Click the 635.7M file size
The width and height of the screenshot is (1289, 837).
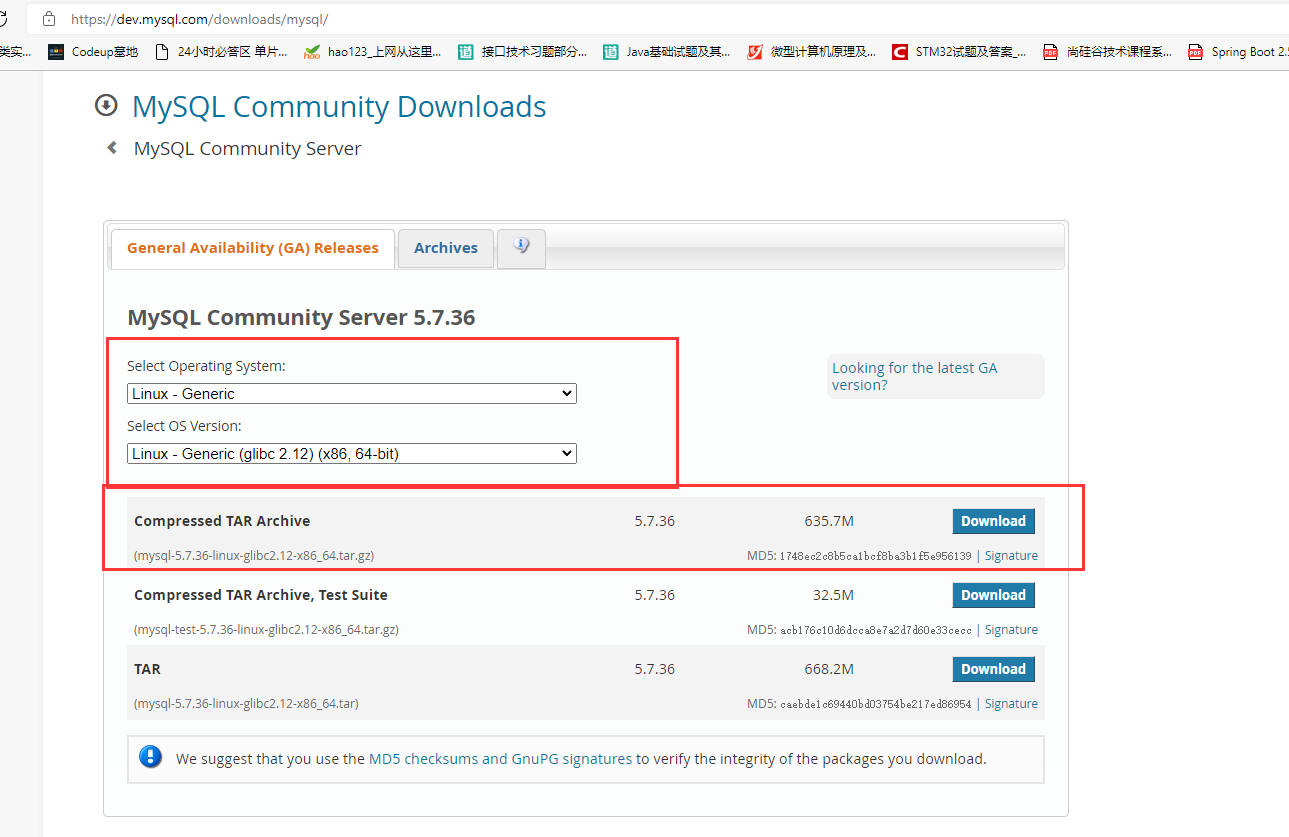[x=829, y=521]
